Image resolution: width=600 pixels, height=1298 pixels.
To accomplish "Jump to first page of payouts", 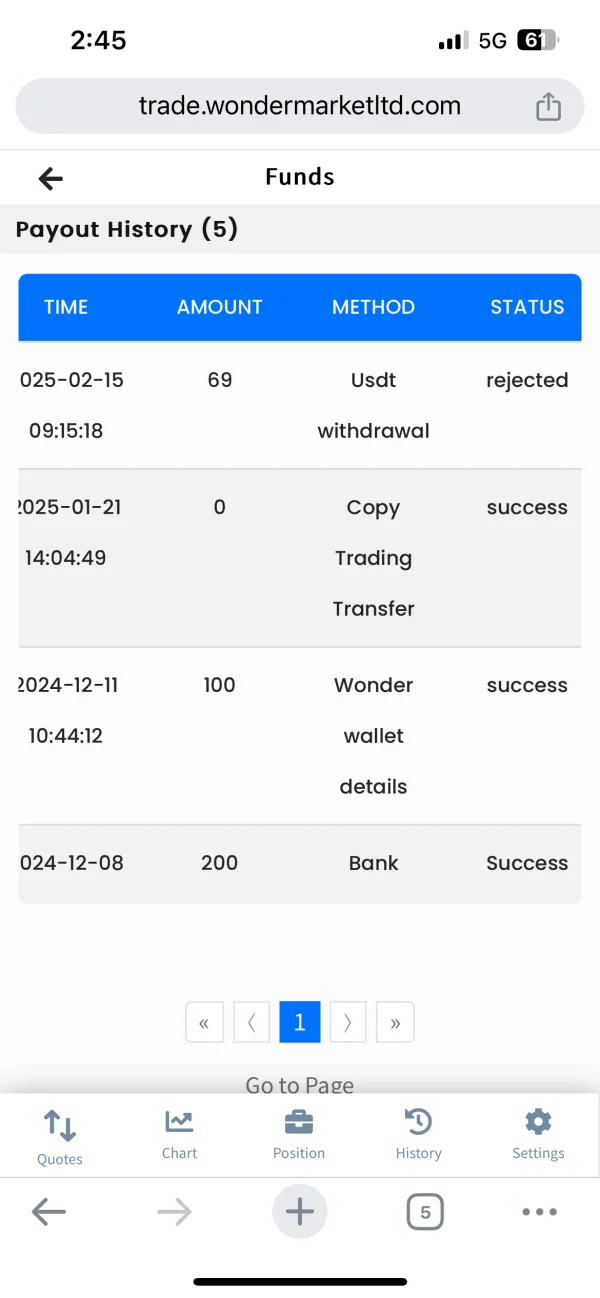I will click(x=204, y=1022).
